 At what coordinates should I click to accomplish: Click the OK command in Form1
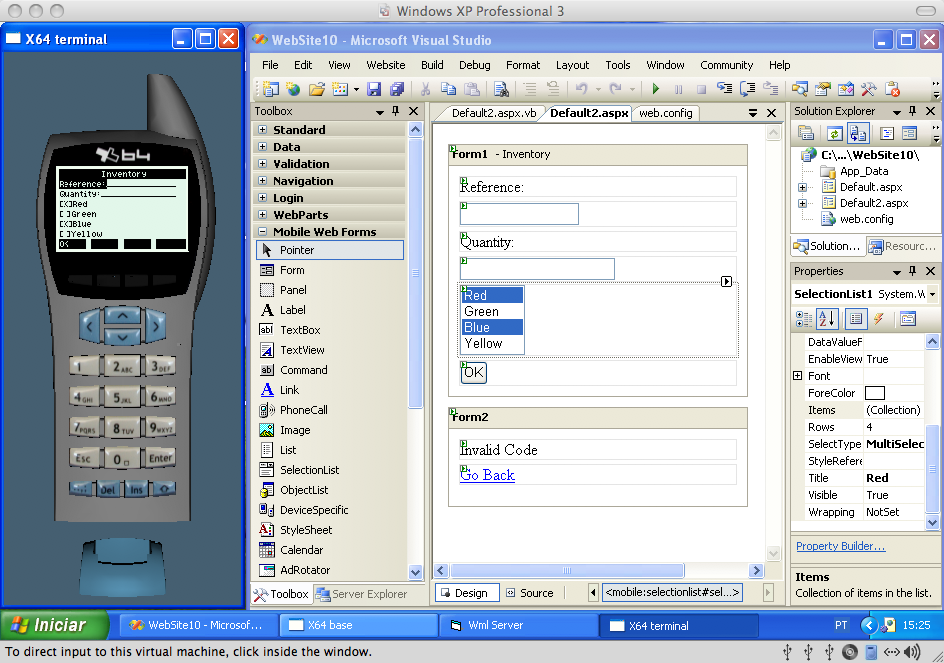pos(473,372)
